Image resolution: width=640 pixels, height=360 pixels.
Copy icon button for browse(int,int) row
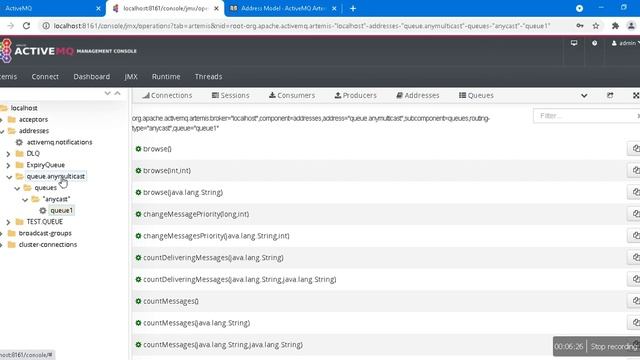[x=635, y=170]
